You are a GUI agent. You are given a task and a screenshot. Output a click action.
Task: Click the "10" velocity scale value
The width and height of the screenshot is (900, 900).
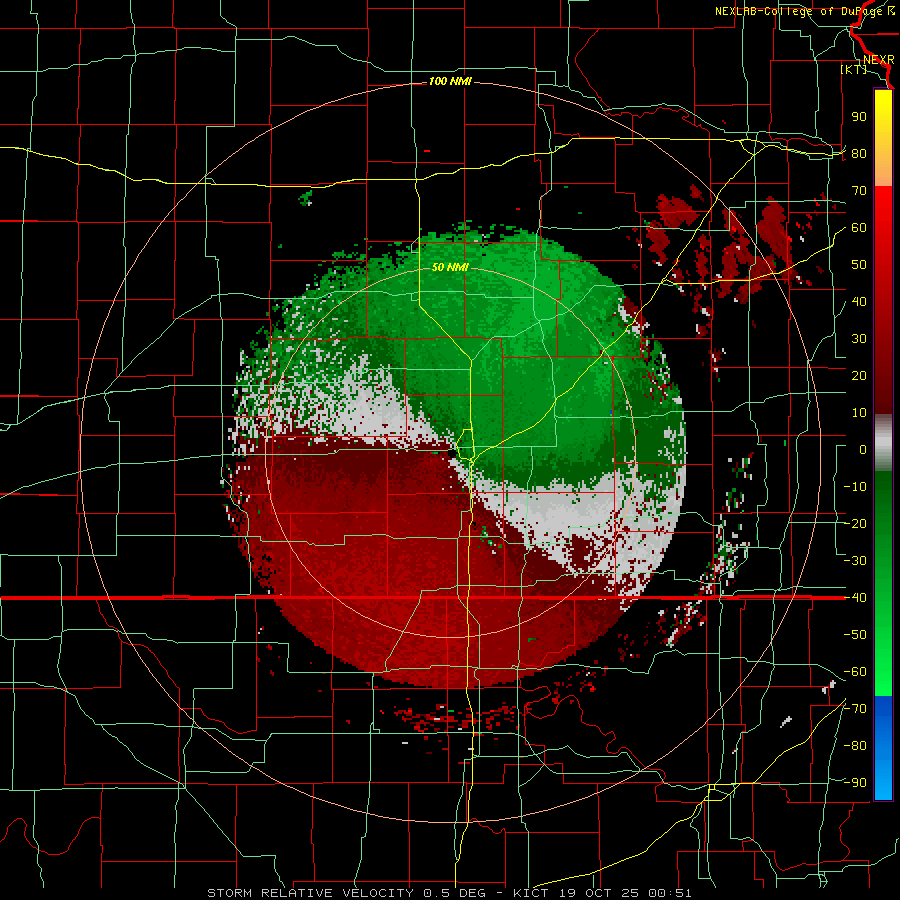tap(859, 413)
